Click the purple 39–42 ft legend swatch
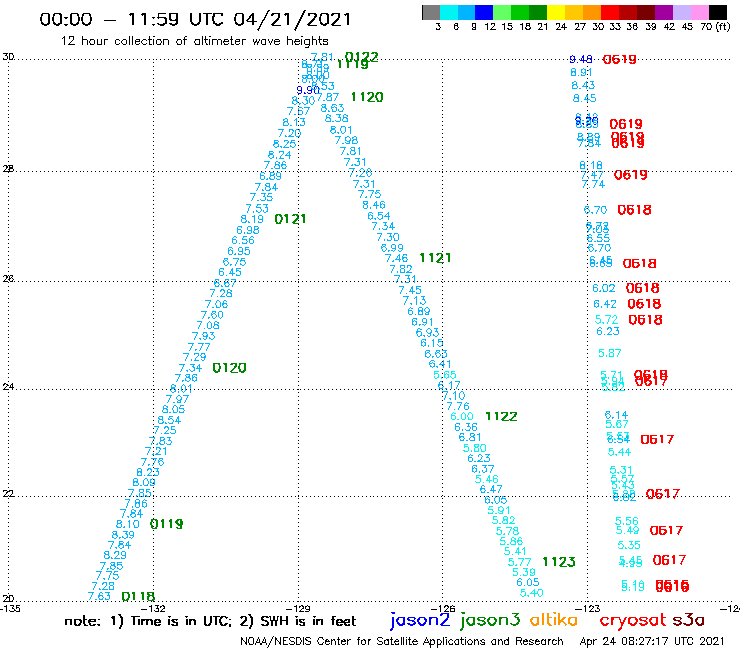 click(x=664, y=12)
